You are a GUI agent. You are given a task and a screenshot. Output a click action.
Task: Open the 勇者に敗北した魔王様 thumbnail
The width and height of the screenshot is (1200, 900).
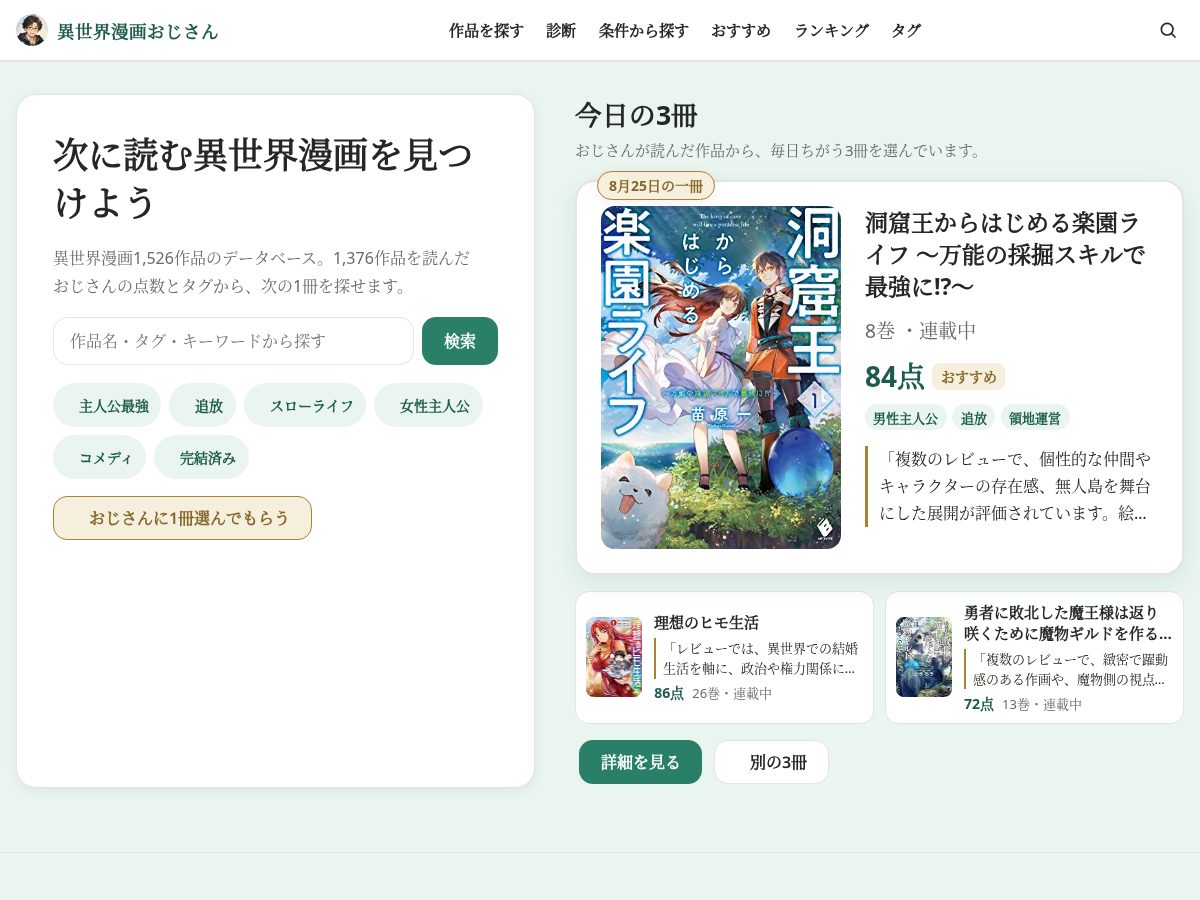click(x=924, y=657)
